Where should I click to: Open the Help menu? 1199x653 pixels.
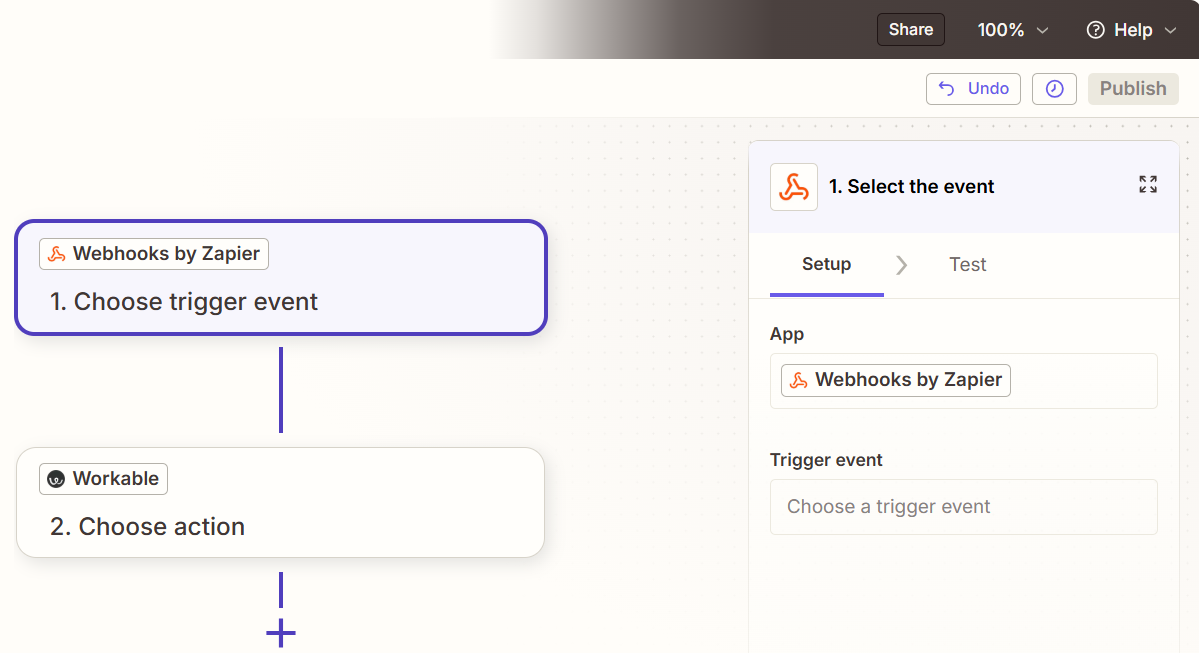pyautogui.click(x=1132, y=30)
